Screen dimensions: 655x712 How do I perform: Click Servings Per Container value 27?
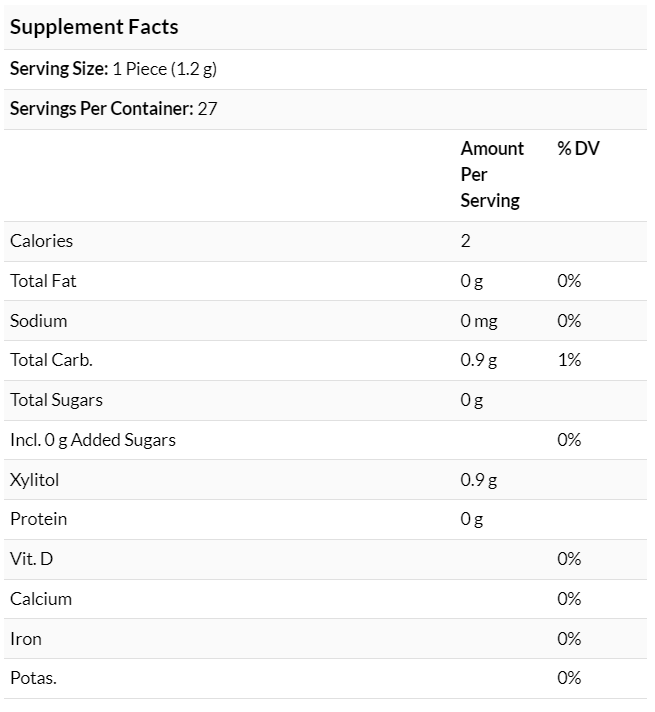(x=208, y=109)
